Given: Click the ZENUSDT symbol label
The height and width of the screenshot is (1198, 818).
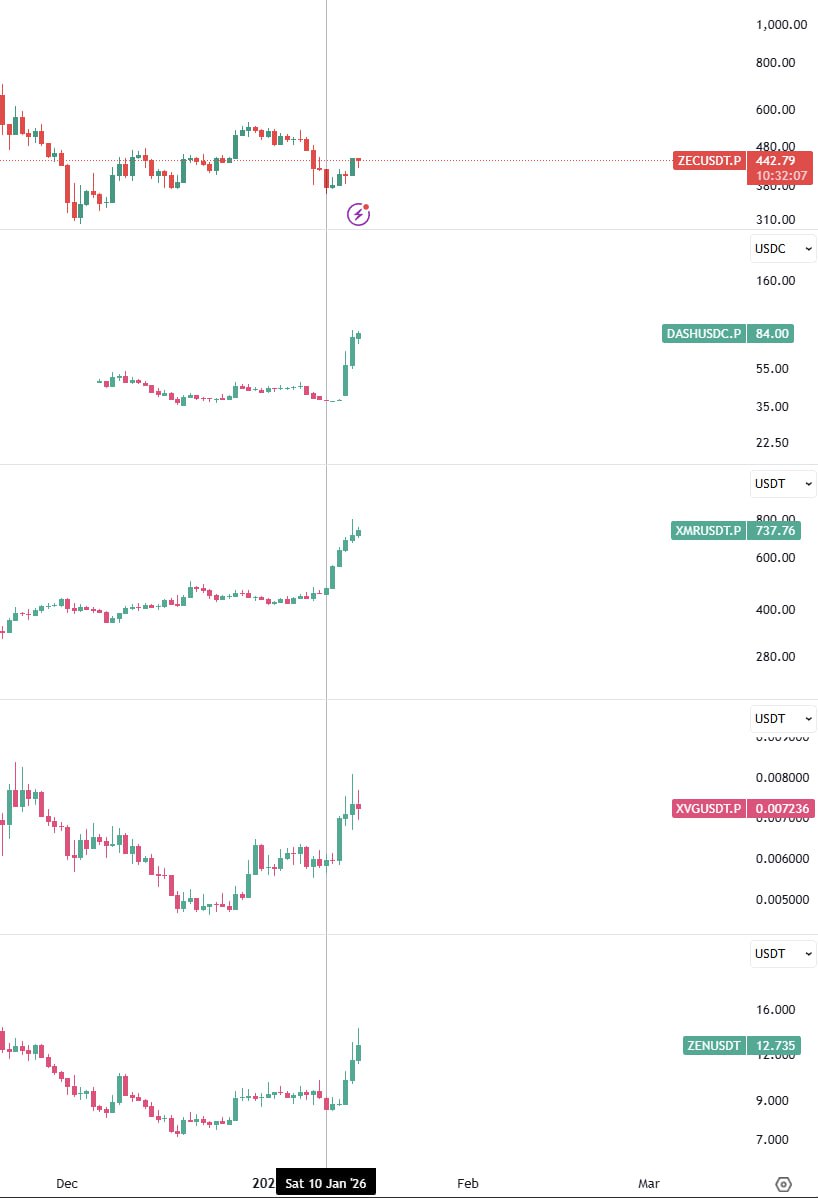Looking at the screenshot, I should pyautogui.click(x=714, y=1046).
